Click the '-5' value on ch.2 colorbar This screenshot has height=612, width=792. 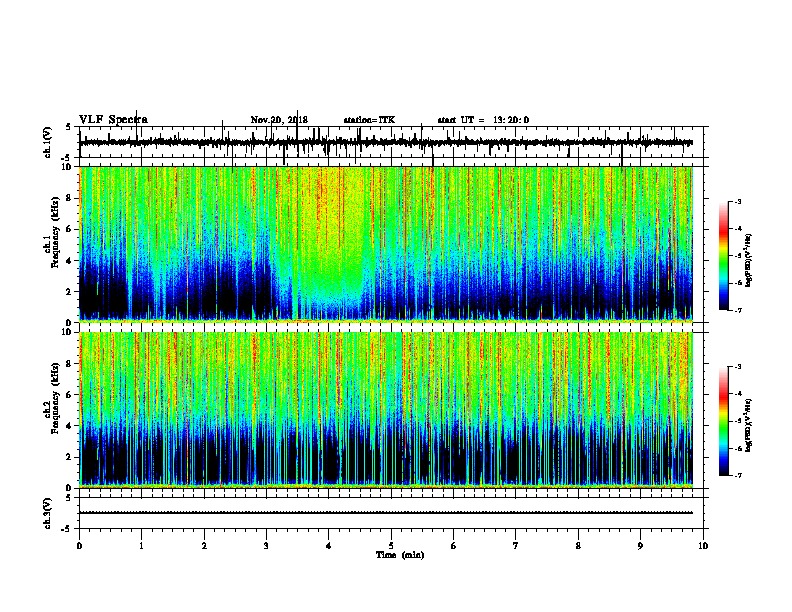click(738, 421)
